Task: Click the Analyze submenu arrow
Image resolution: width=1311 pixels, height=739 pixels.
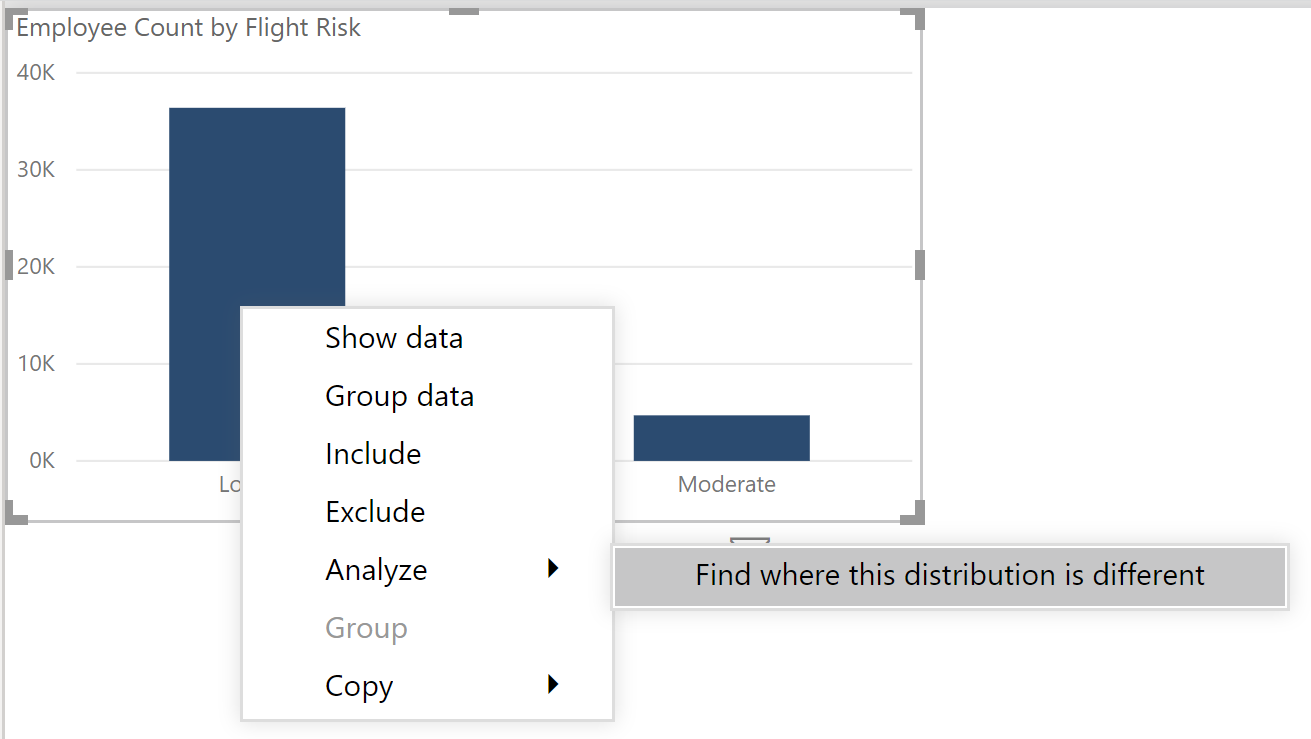Action: 553,569
